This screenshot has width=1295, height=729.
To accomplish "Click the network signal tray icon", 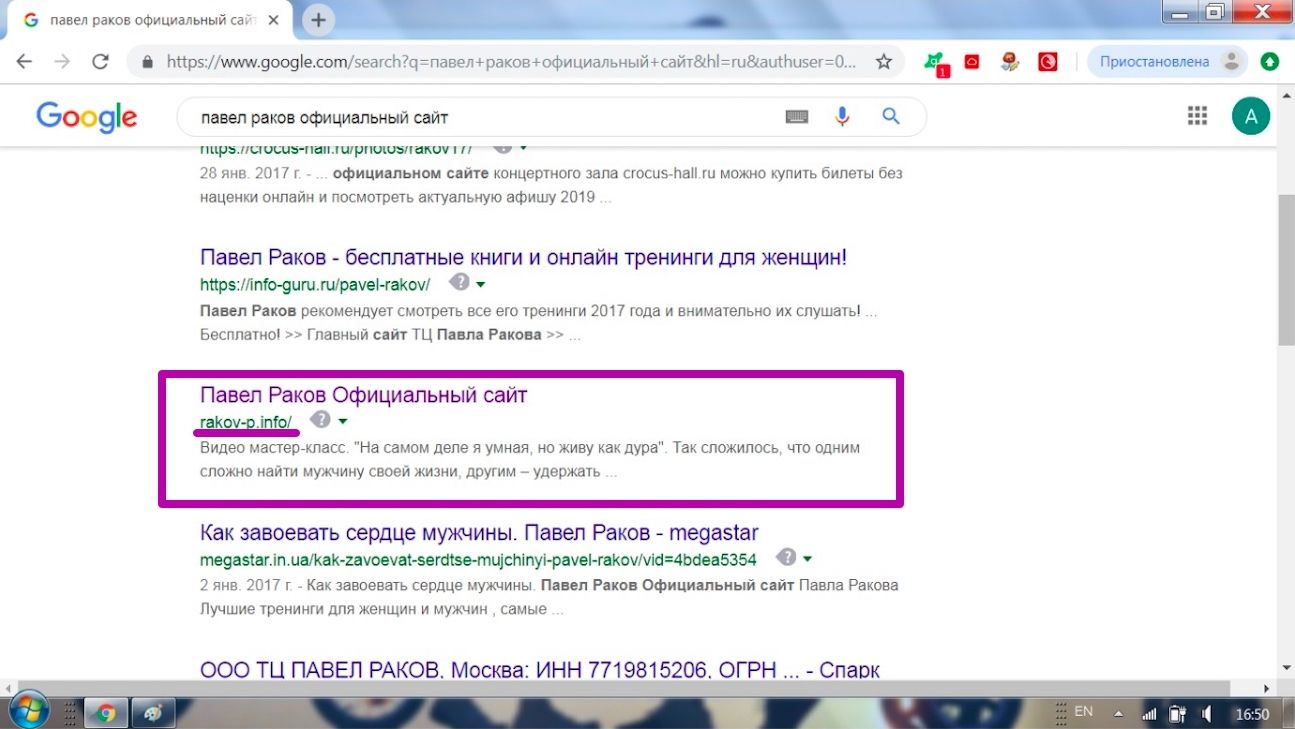I will (1150, 714).
